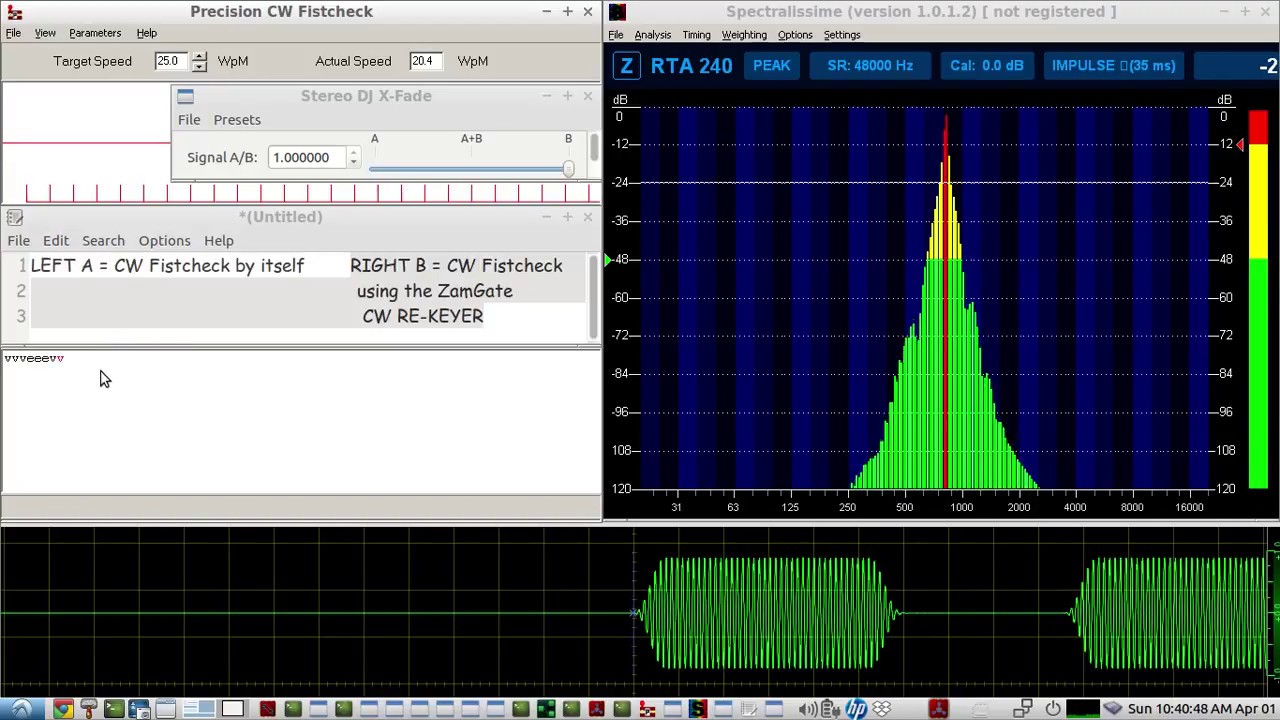Viewport: 1280px width, 720px height.
Task: Click the Z logo button in Spectralissime
Action: coord(626,66)
